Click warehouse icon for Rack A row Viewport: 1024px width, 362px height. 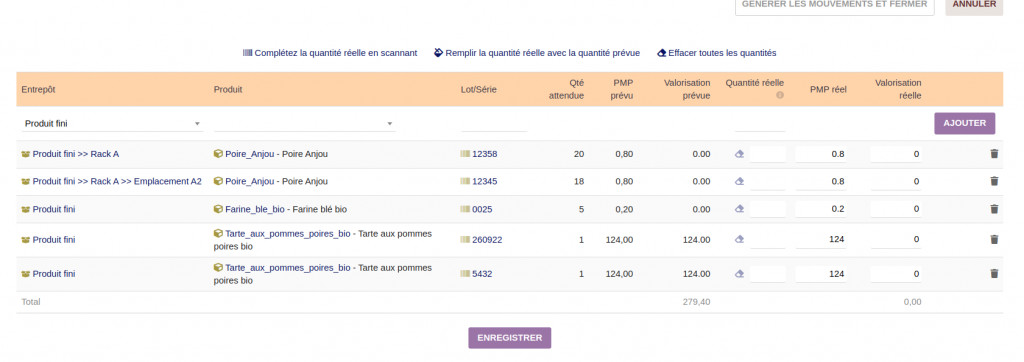[26, 154]
